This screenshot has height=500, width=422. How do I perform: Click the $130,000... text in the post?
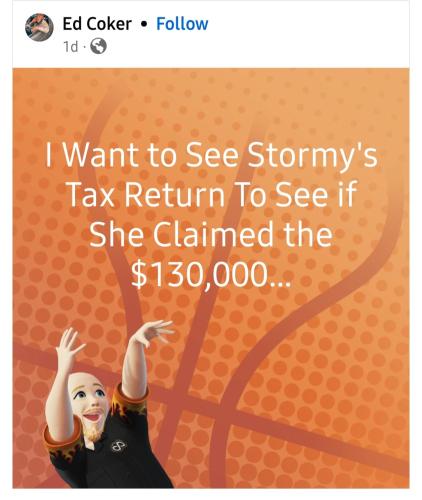click(x=211, y=276)
